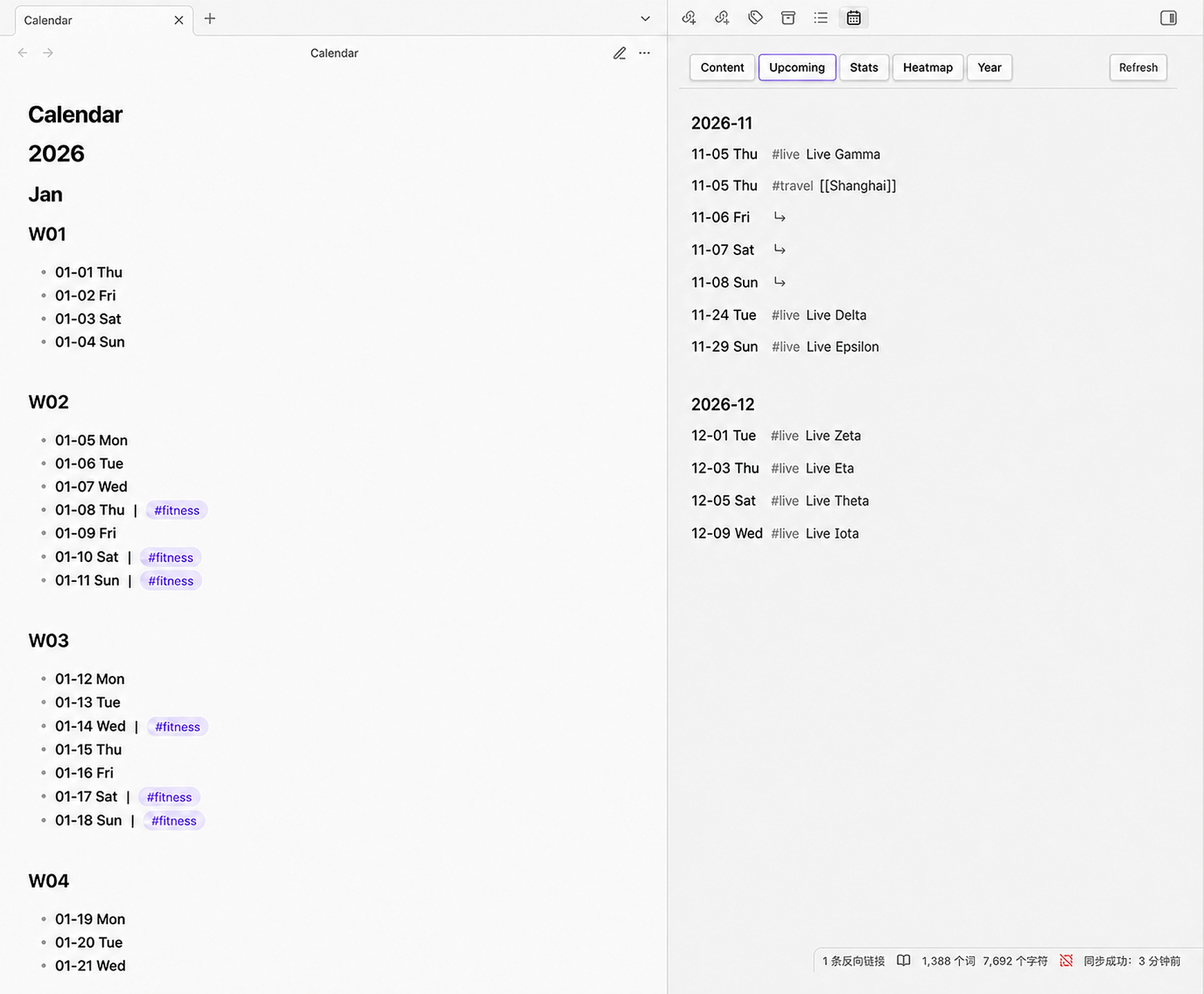
Task: Click the '1,388 个词' word count
Action: tap(948, 961)
